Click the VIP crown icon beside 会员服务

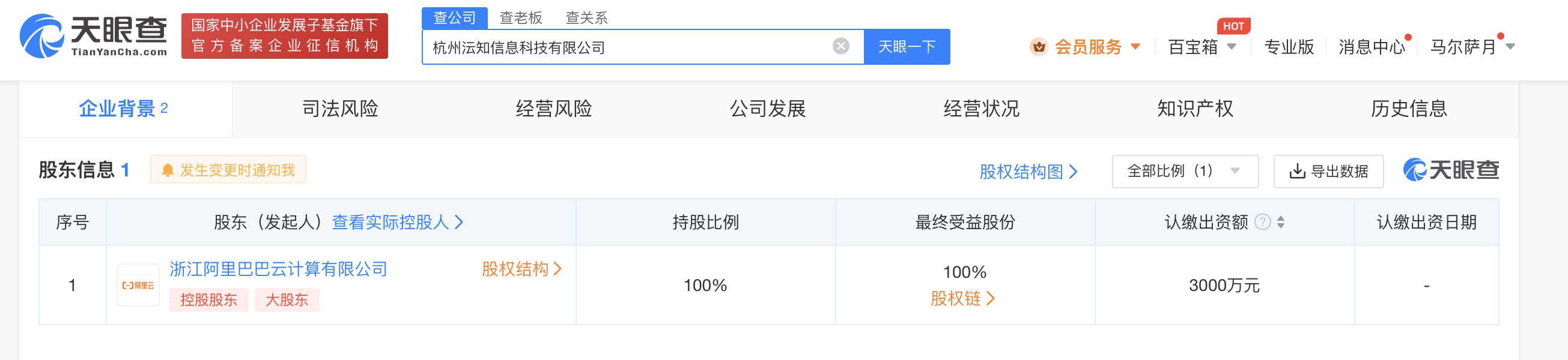1039,47
